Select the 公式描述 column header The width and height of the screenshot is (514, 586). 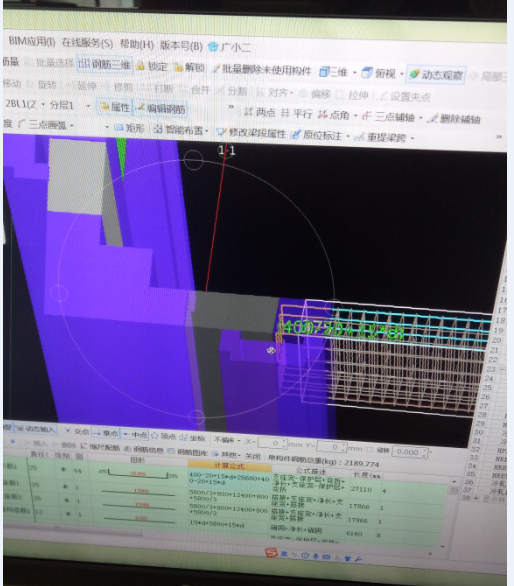[x=311, y=471]
